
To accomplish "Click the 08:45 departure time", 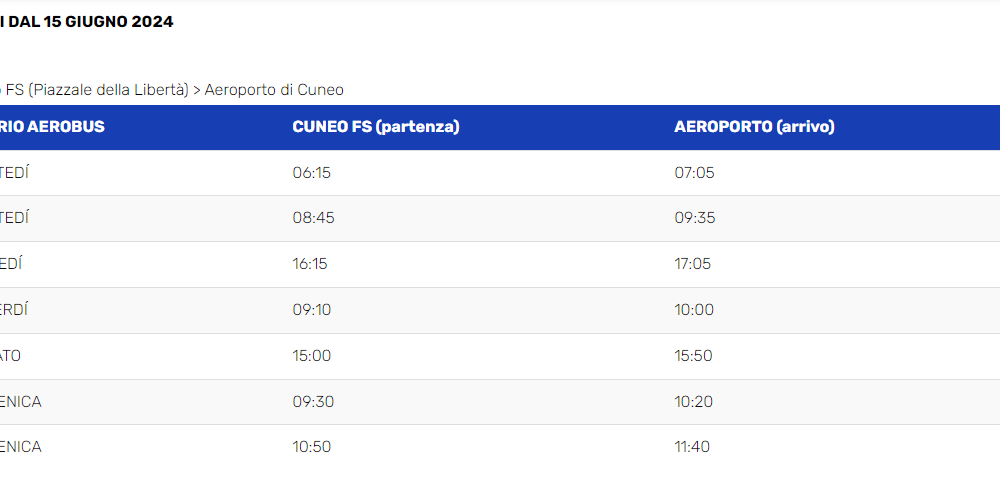I will [313, 218].
